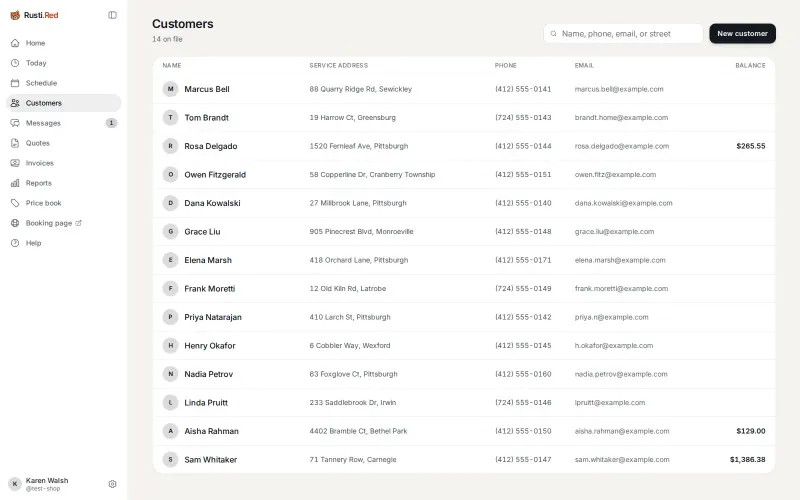This screenshot has width=800, height=500.
Task: Click the New customer button
Action: 742,34
